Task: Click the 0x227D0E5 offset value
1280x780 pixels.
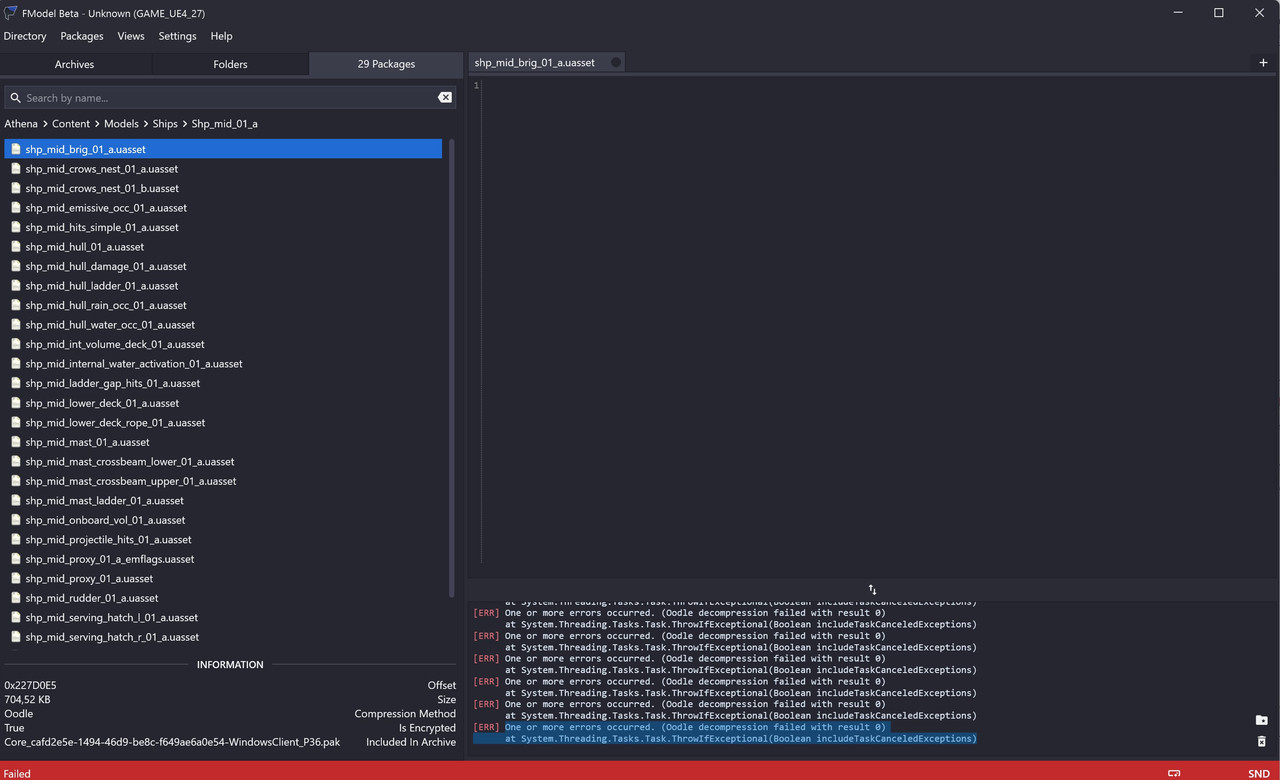Action: [30, 685]
